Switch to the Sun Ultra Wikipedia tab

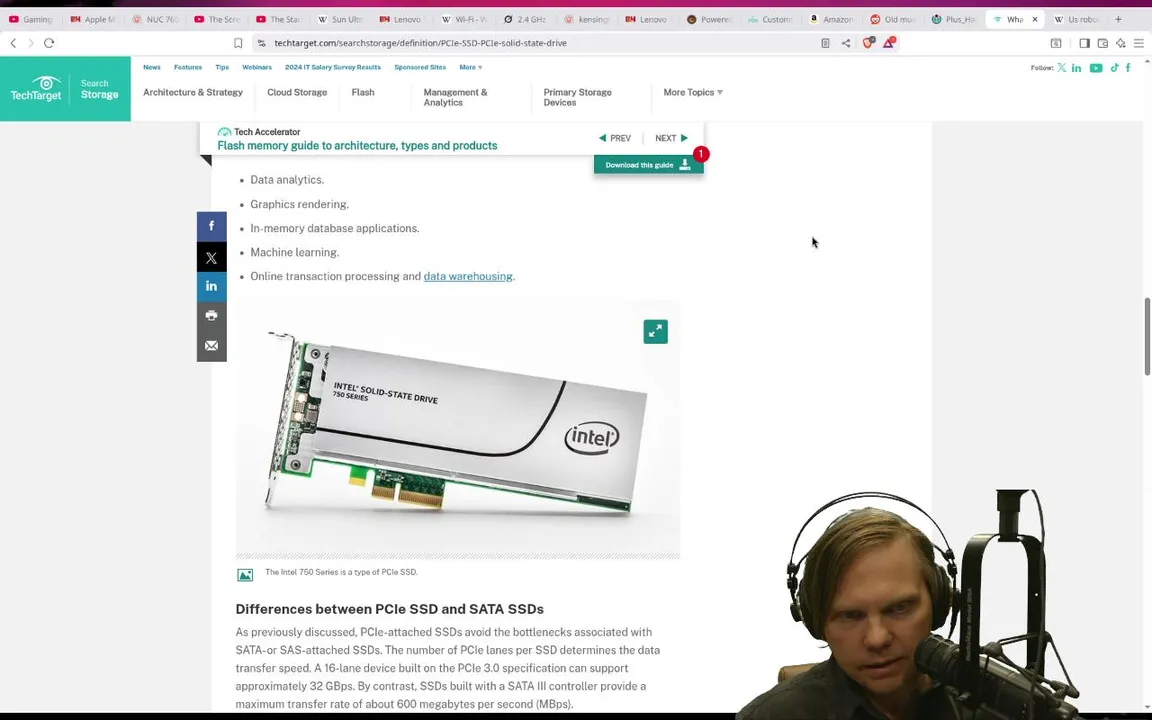[x=340, y=19]
